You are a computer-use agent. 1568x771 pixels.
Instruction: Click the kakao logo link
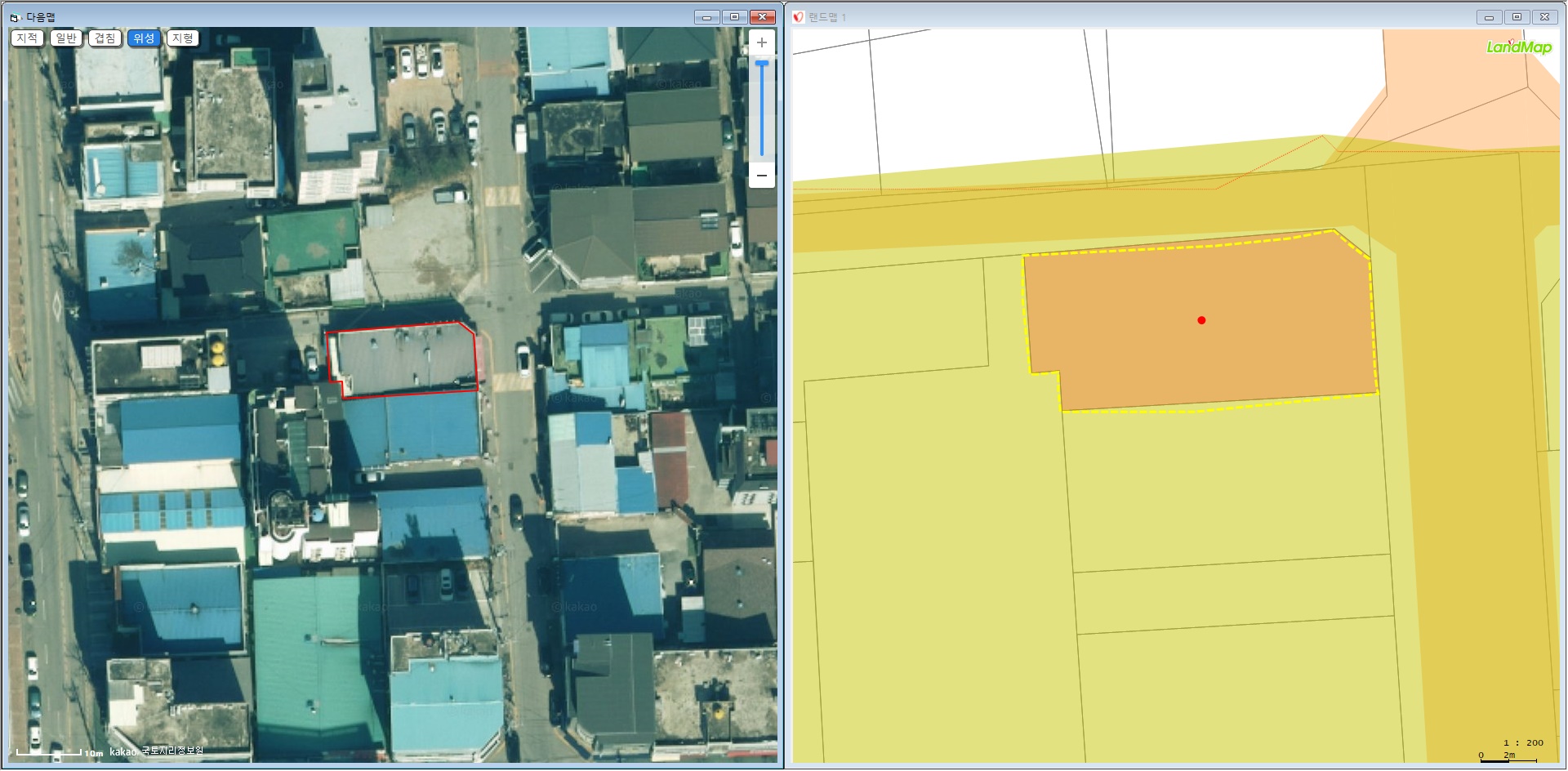(x=123, y=751)
